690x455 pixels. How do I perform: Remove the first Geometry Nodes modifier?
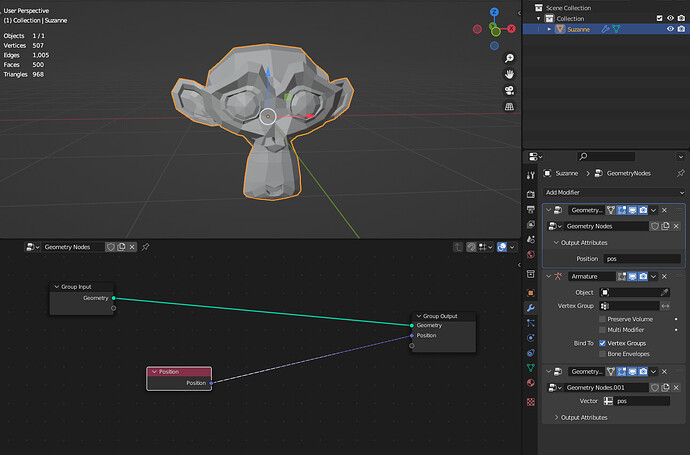point(664,210)
